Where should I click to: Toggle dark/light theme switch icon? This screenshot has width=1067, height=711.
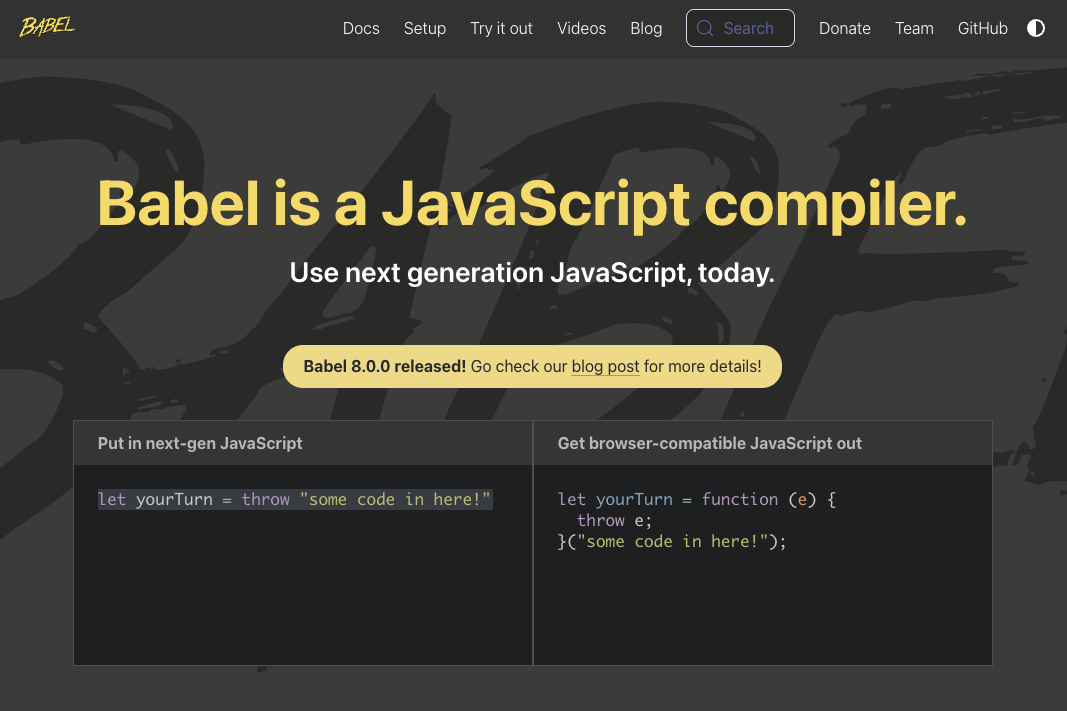pos(1036,28)
